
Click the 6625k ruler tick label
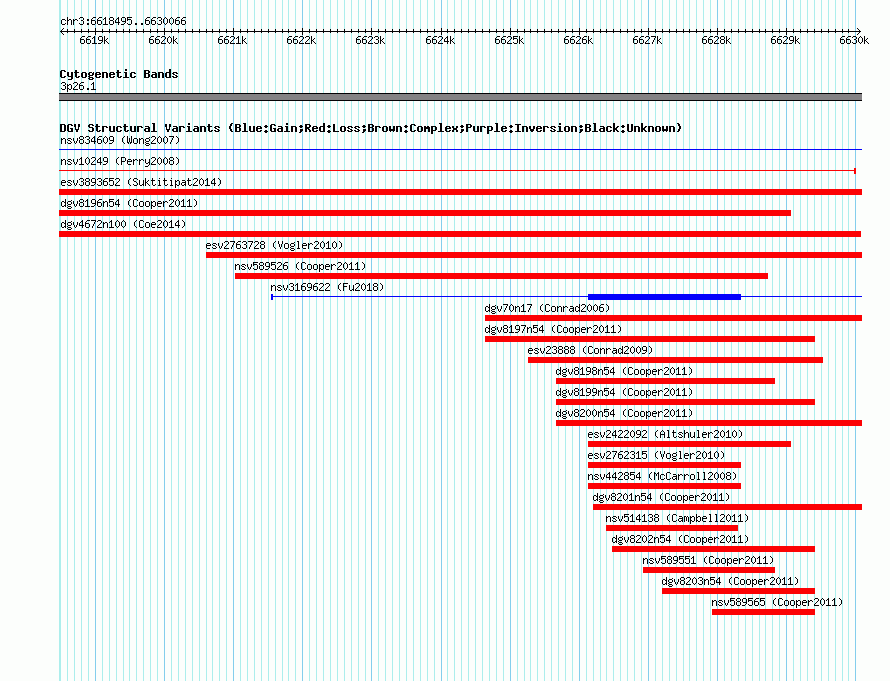509,40
